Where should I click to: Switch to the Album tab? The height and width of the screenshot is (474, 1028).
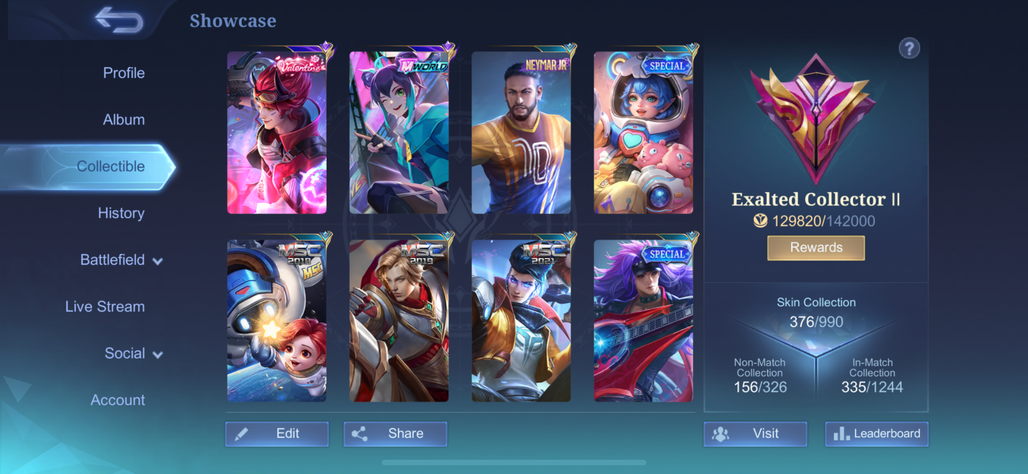coord(124,120)
